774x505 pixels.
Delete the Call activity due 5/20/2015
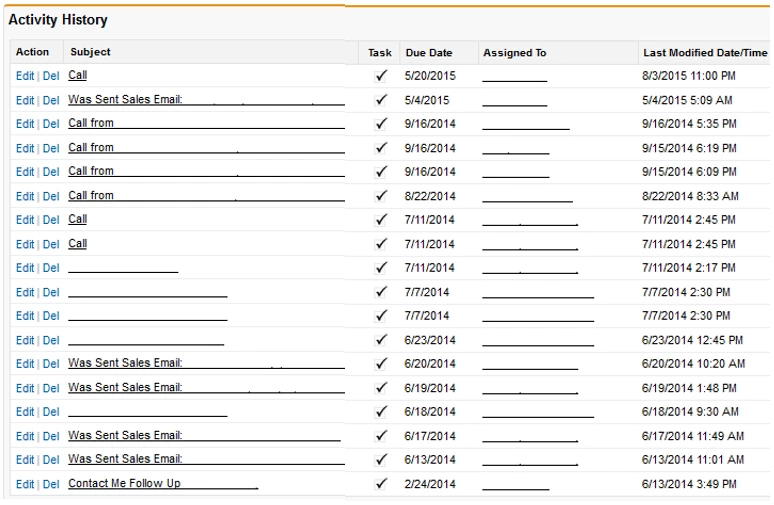51,76
